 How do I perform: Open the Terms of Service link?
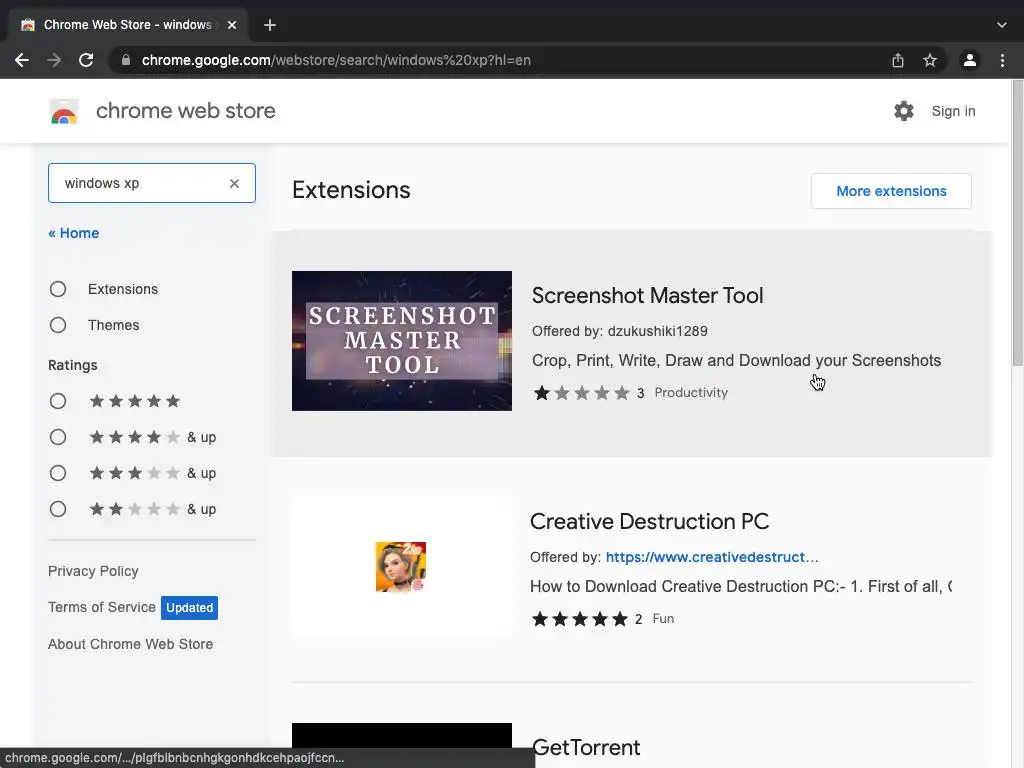point(102,607)
